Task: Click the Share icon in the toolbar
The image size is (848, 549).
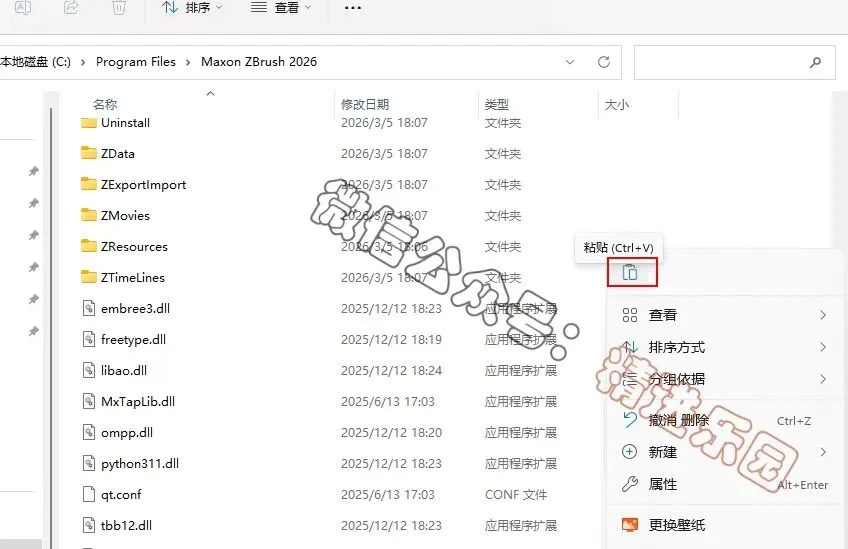Action: pos(71,7)
